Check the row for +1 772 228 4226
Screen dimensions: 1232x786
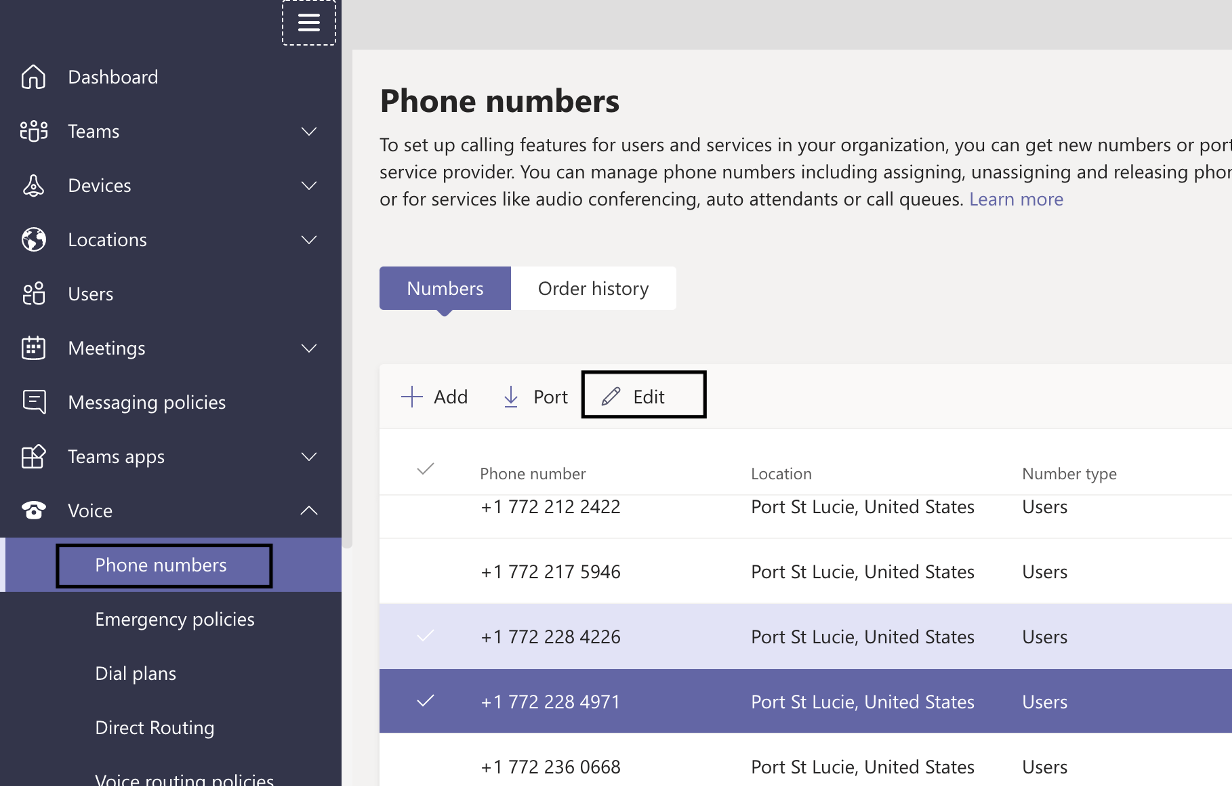426,636
